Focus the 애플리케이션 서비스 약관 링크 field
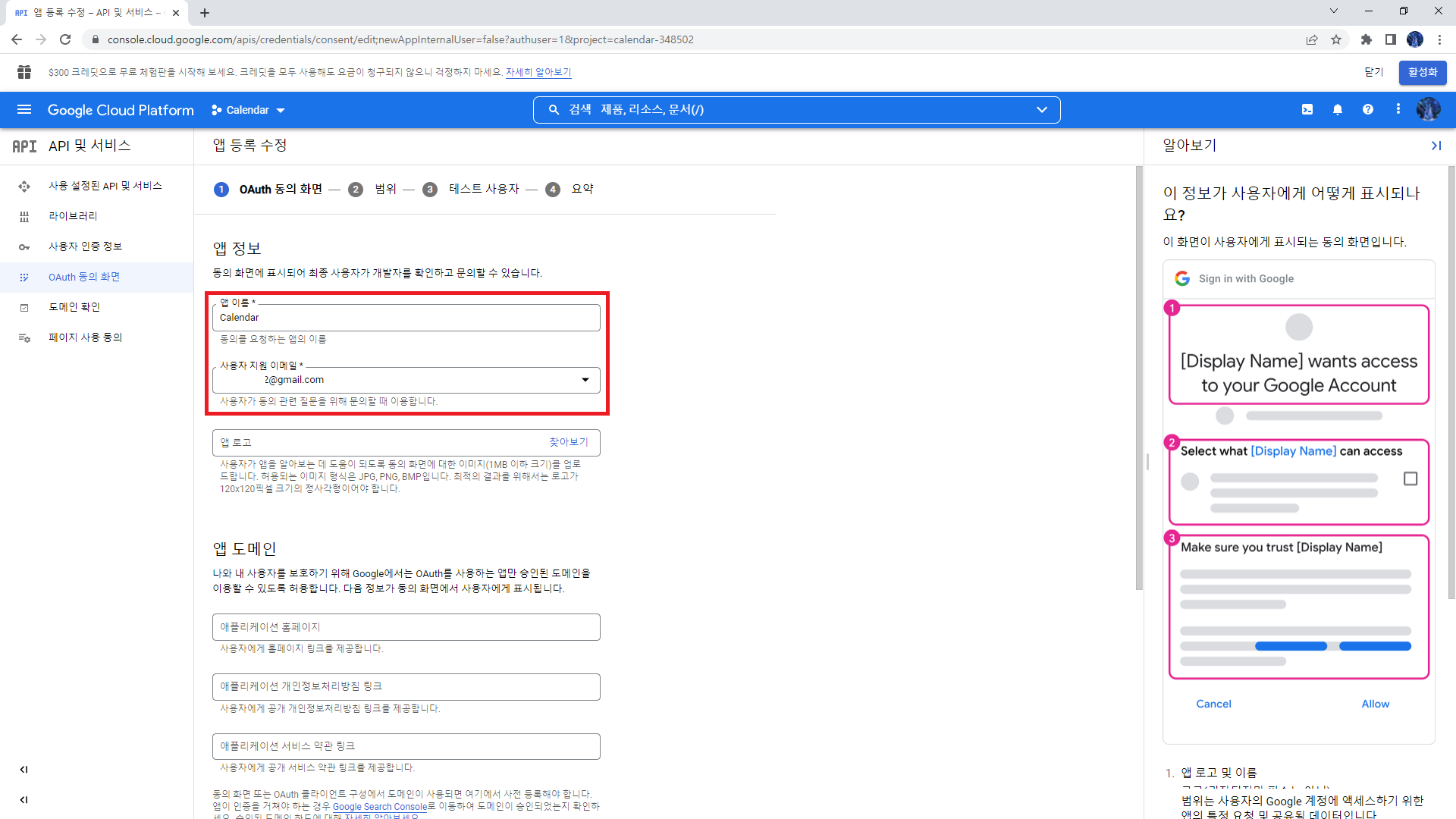This screenshot has height=819, width=1456. 406,746
